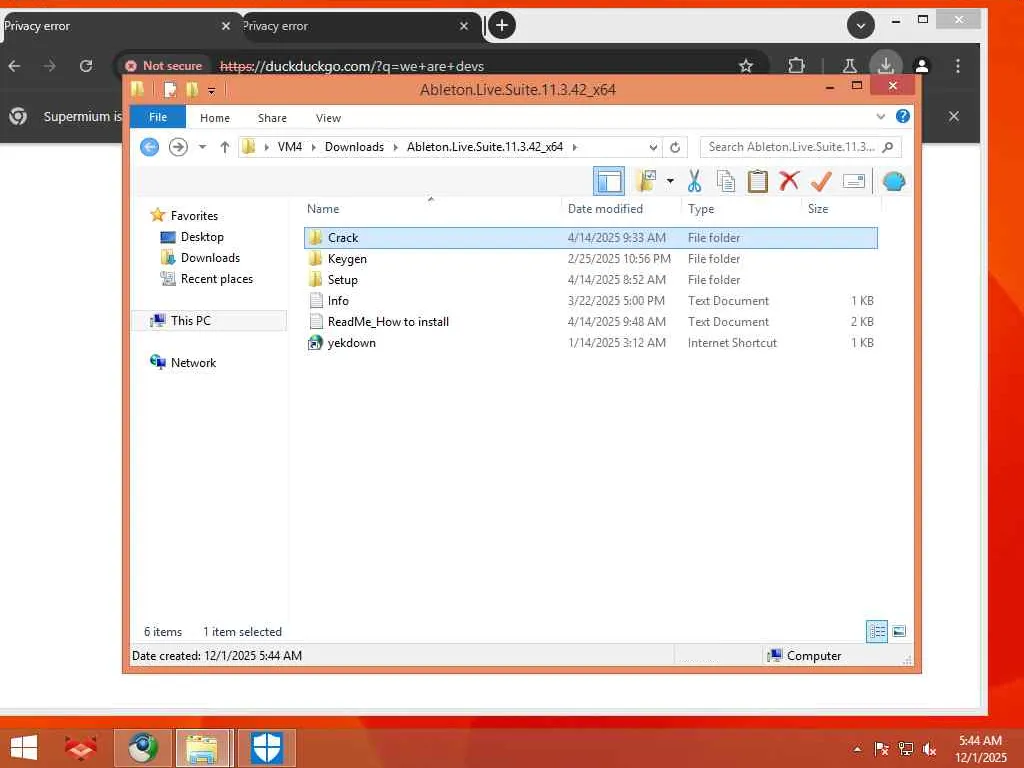This screenshot has height=768, width=1024.
Task: Toggle the navigation pane layout button
Action: 609,181
